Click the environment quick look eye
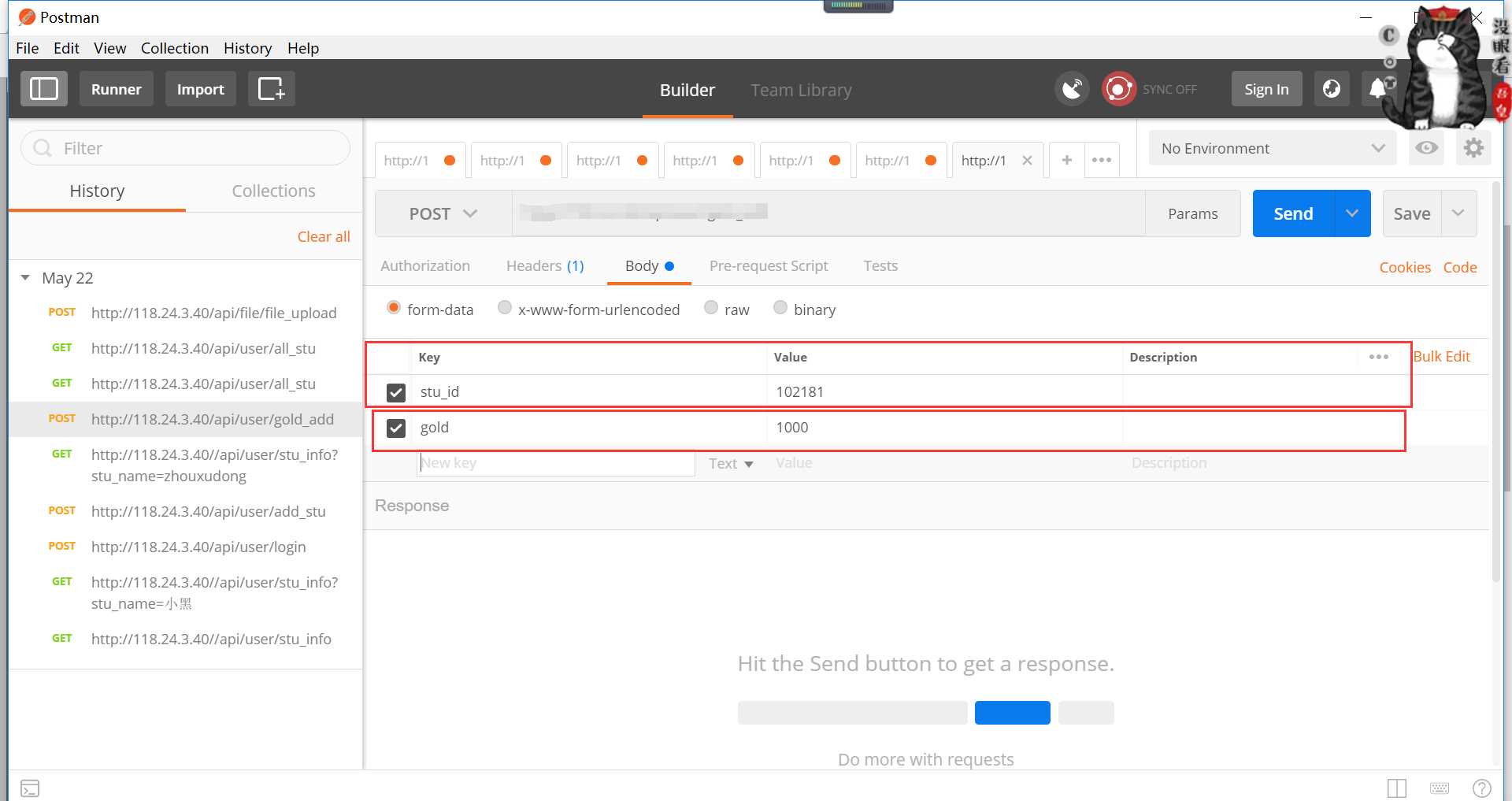The image size is (1512, 801). (1426, 148)
